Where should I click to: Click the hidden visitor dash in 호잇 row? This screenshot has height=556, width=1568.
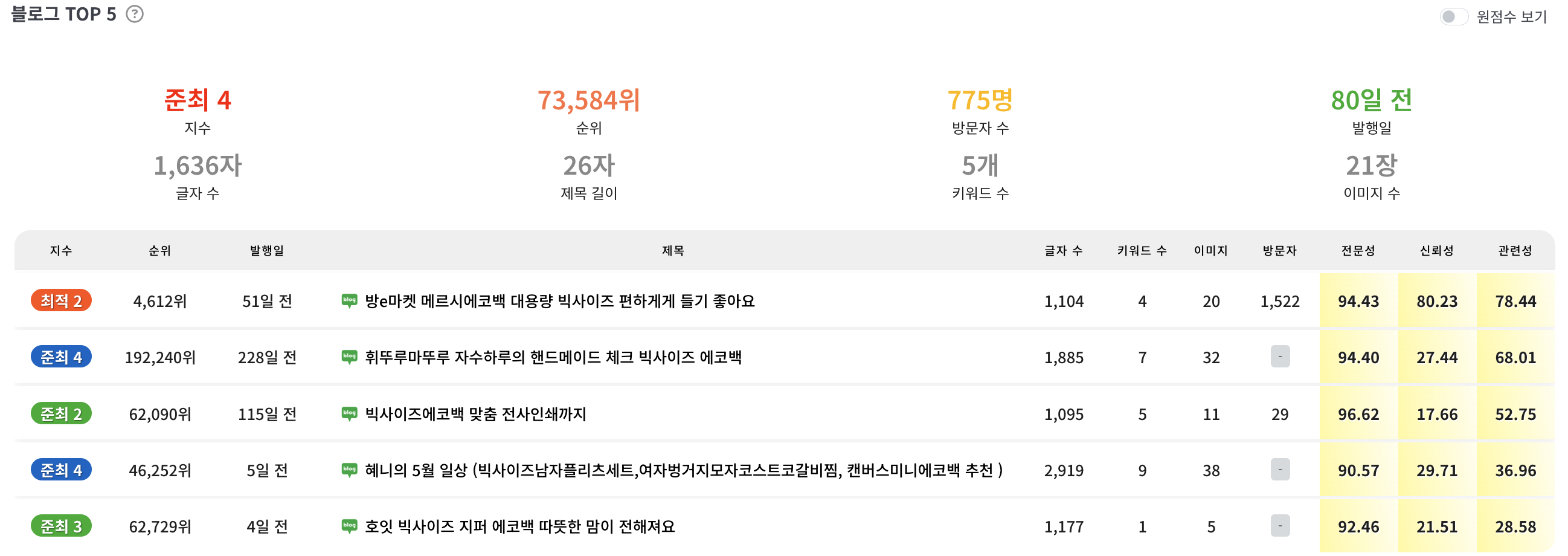[x=1280, y=526]
